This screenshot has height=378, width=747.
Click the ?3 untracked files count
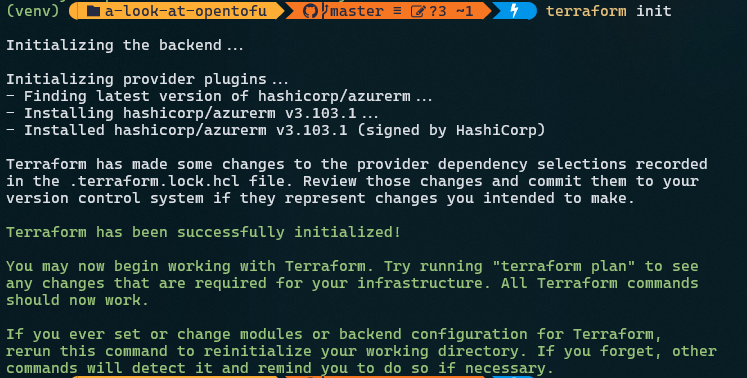437,10
